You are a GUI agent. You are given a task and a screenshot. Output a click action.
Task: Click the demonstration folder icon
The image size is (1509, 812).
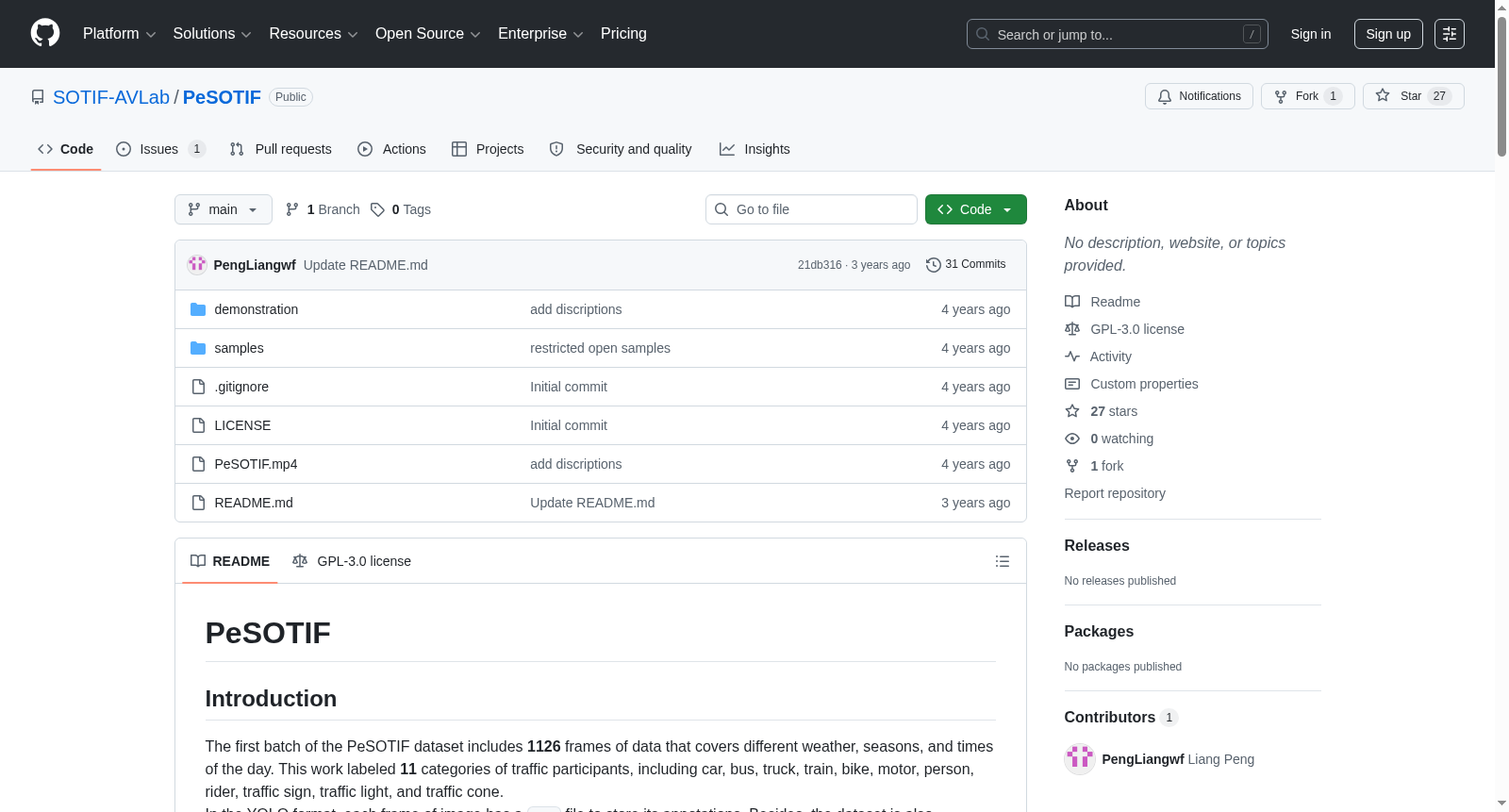click(198, 309)
